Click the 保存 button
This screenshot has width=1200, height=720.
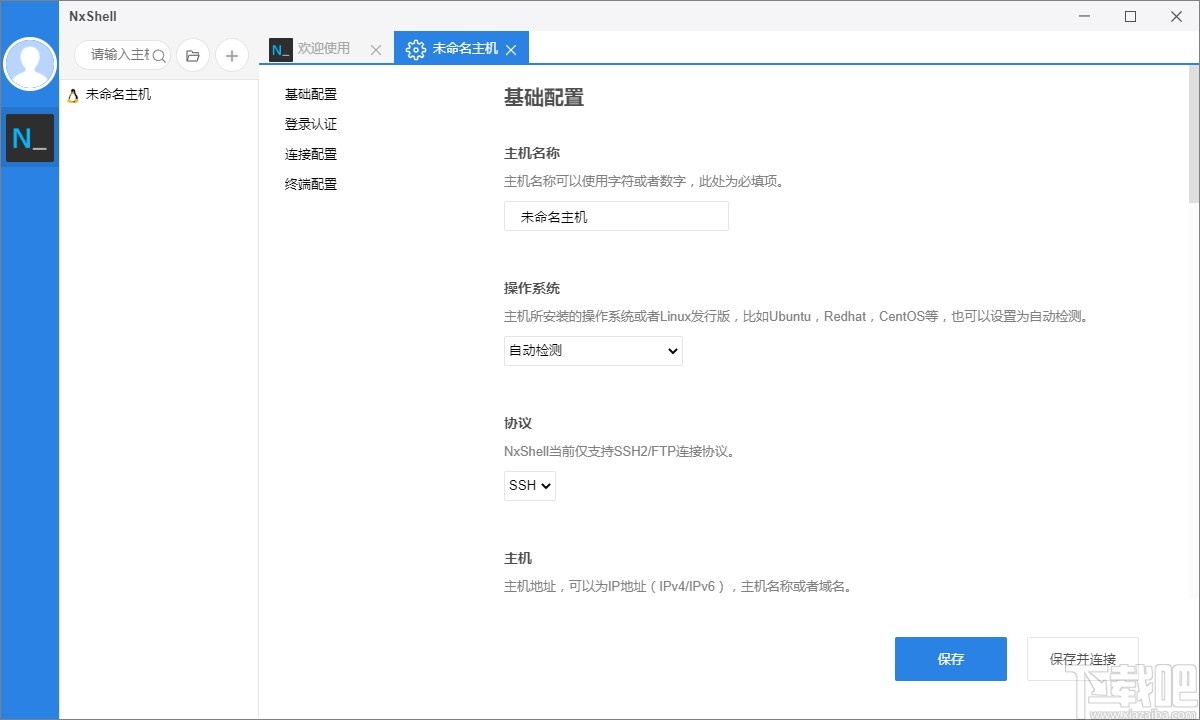click(950, 658)
